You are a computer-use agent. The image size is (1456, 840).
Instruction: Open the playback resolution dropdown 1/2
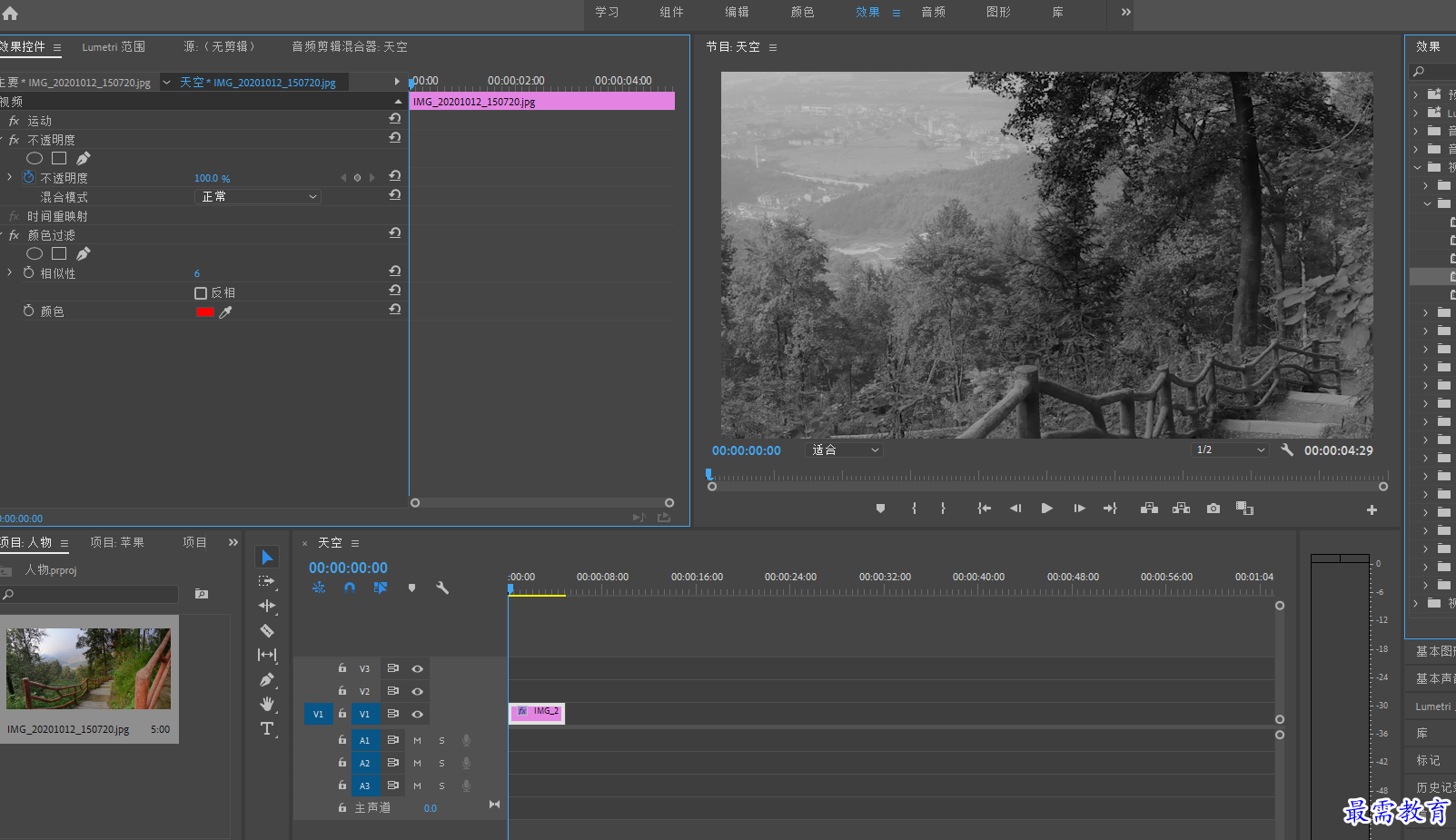point(1230,450)
